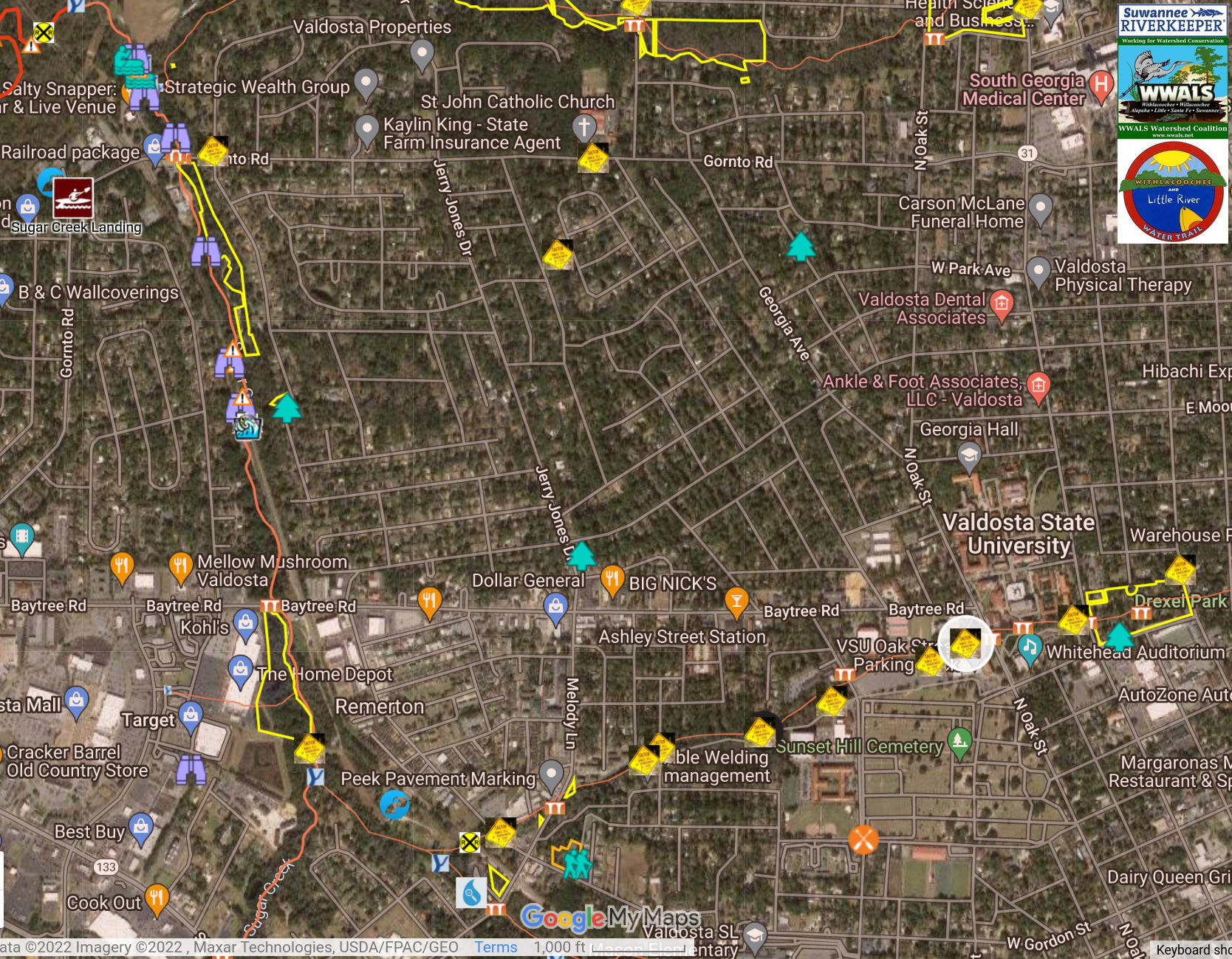This screenshot has height=959, width=1232.
Task: Select the Whitehead Auditorium music note marker
Action: point(1029,650)
